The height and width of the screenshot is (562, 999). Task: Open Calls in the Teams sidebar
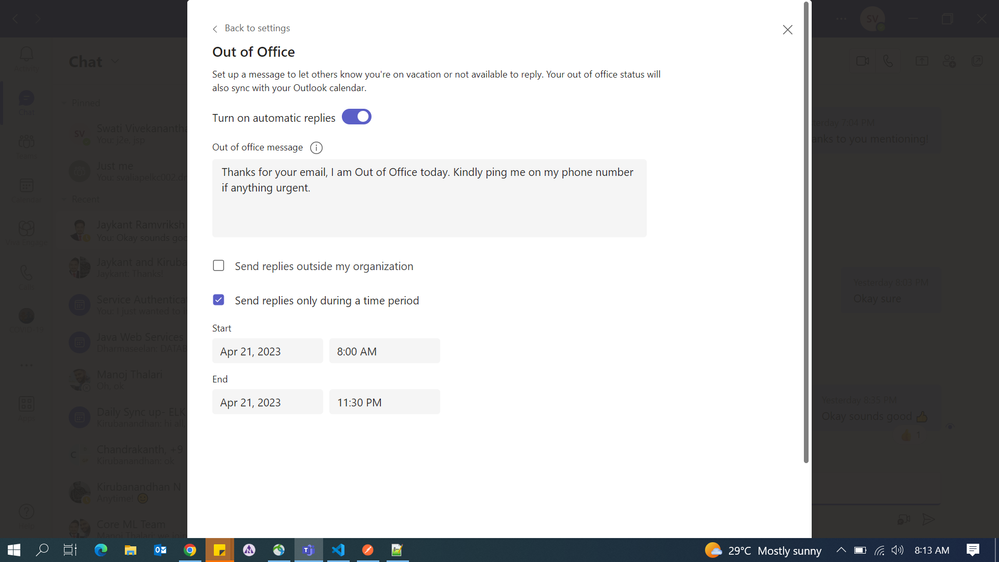click(x=26, y=277)
